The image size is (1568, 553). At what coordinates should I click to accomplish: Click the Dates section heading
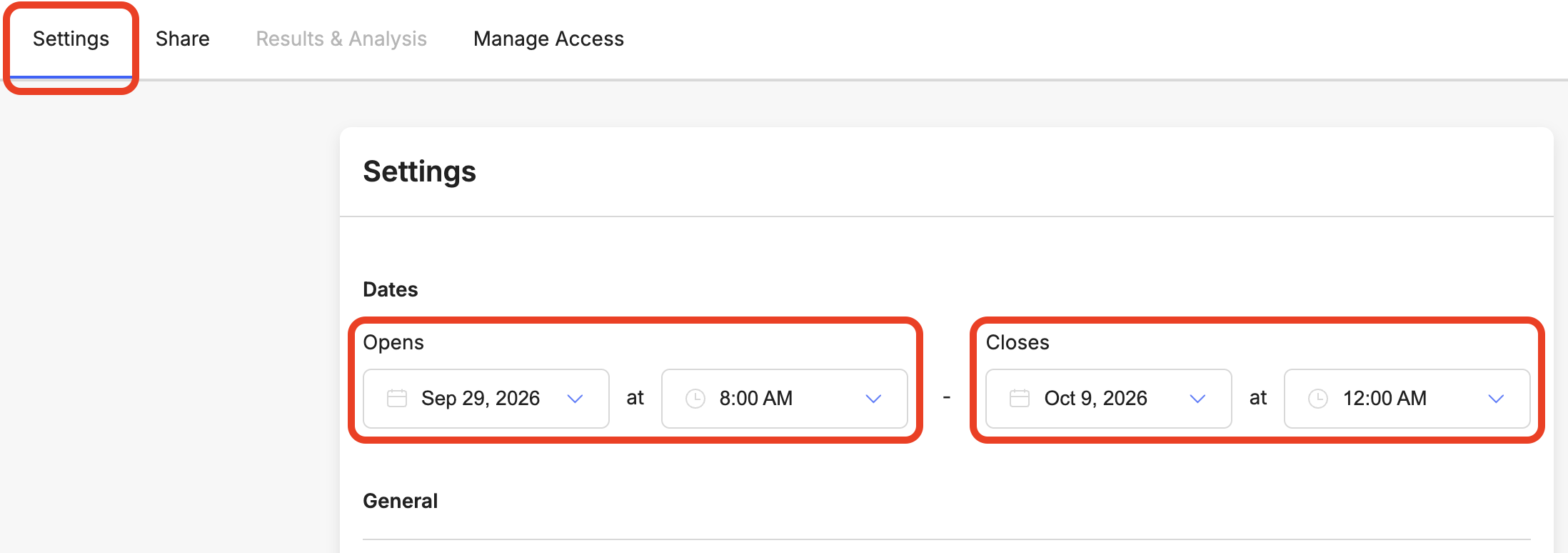click(391, 289)
